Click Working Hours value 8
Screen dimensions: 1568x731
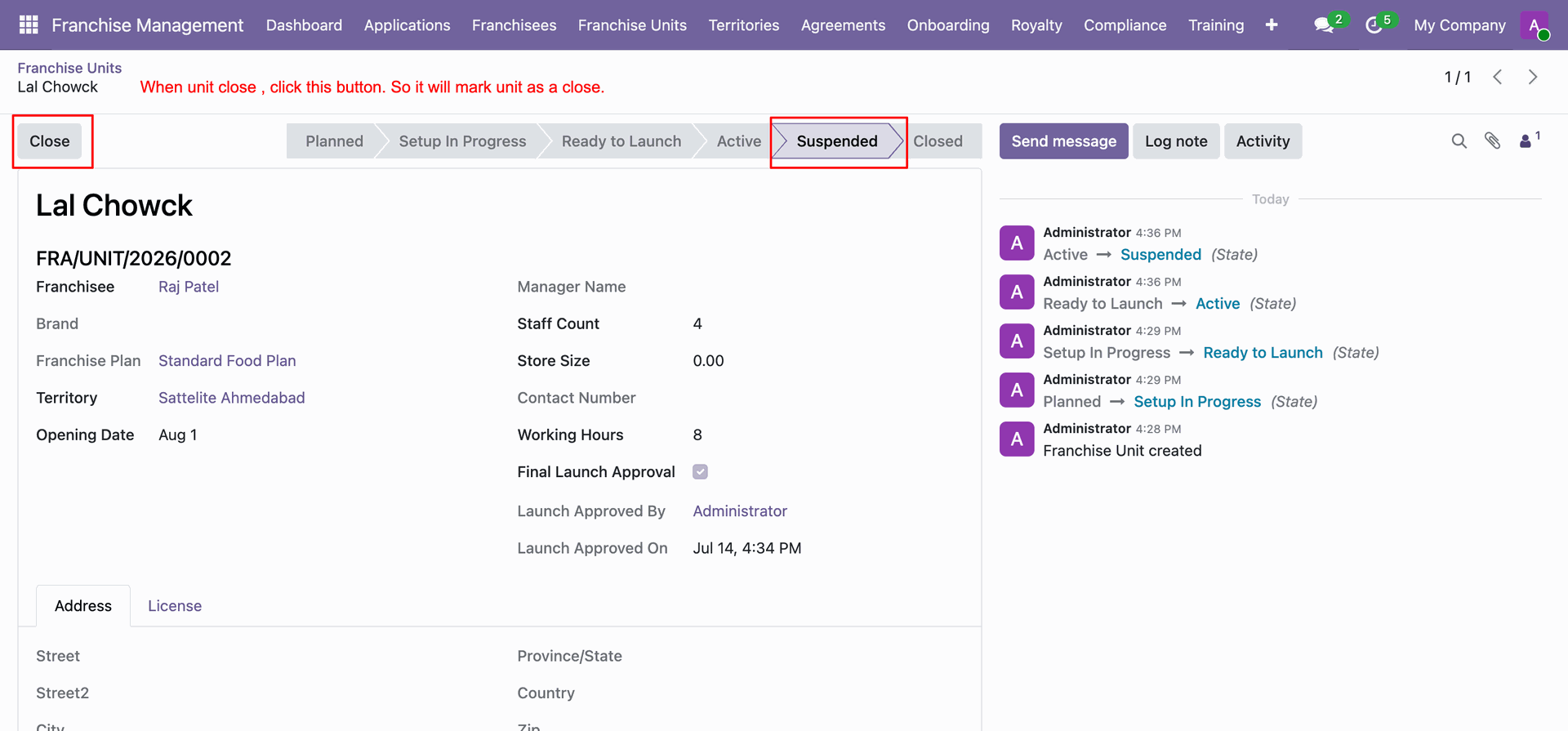(697, 435)
